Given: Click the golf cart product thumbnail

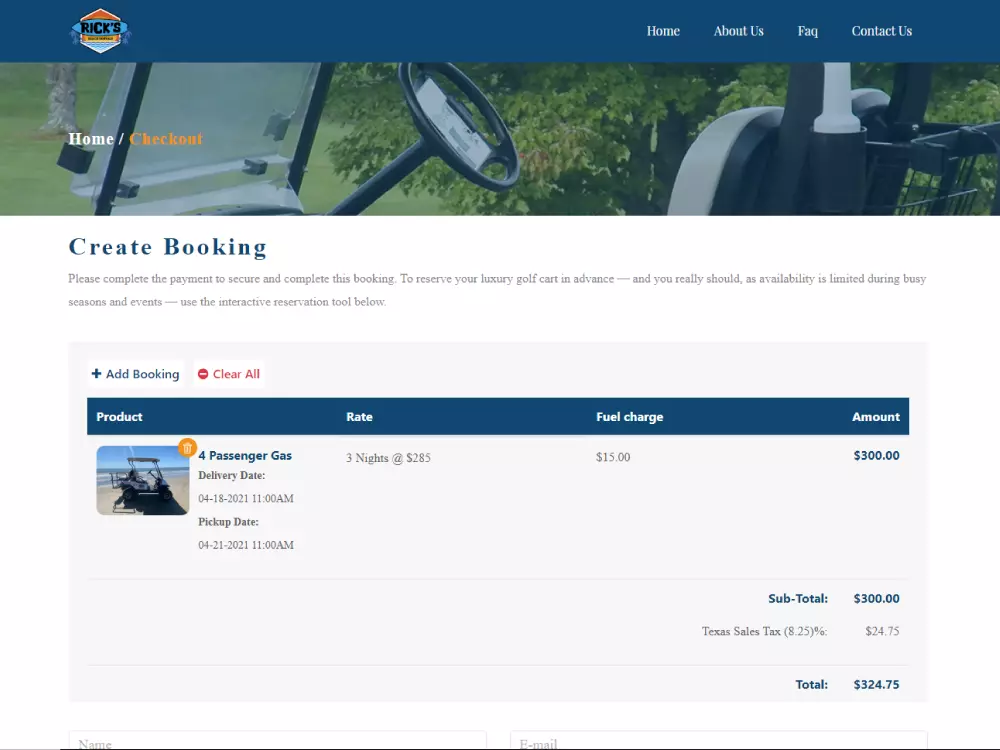Looking at the screenshot, I should [143, 480].
